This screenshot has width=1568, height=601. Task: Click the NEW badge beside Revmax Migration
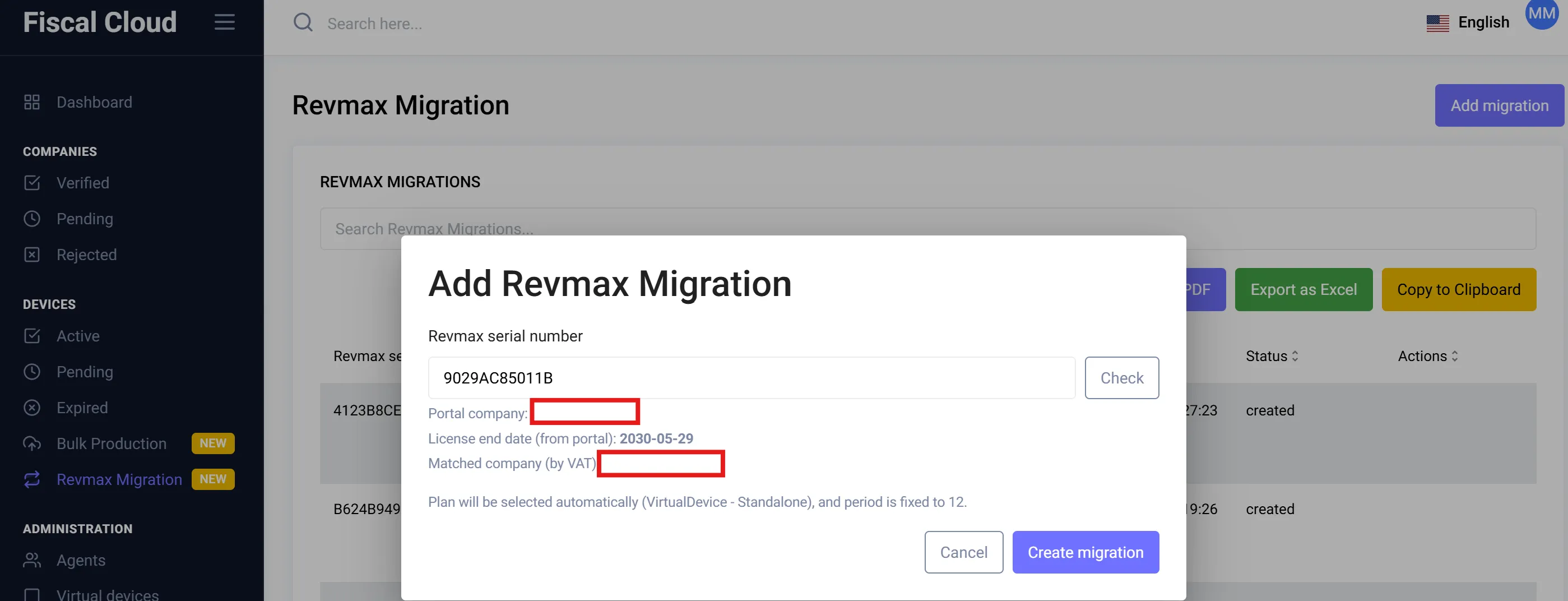[x=213, y=479]
